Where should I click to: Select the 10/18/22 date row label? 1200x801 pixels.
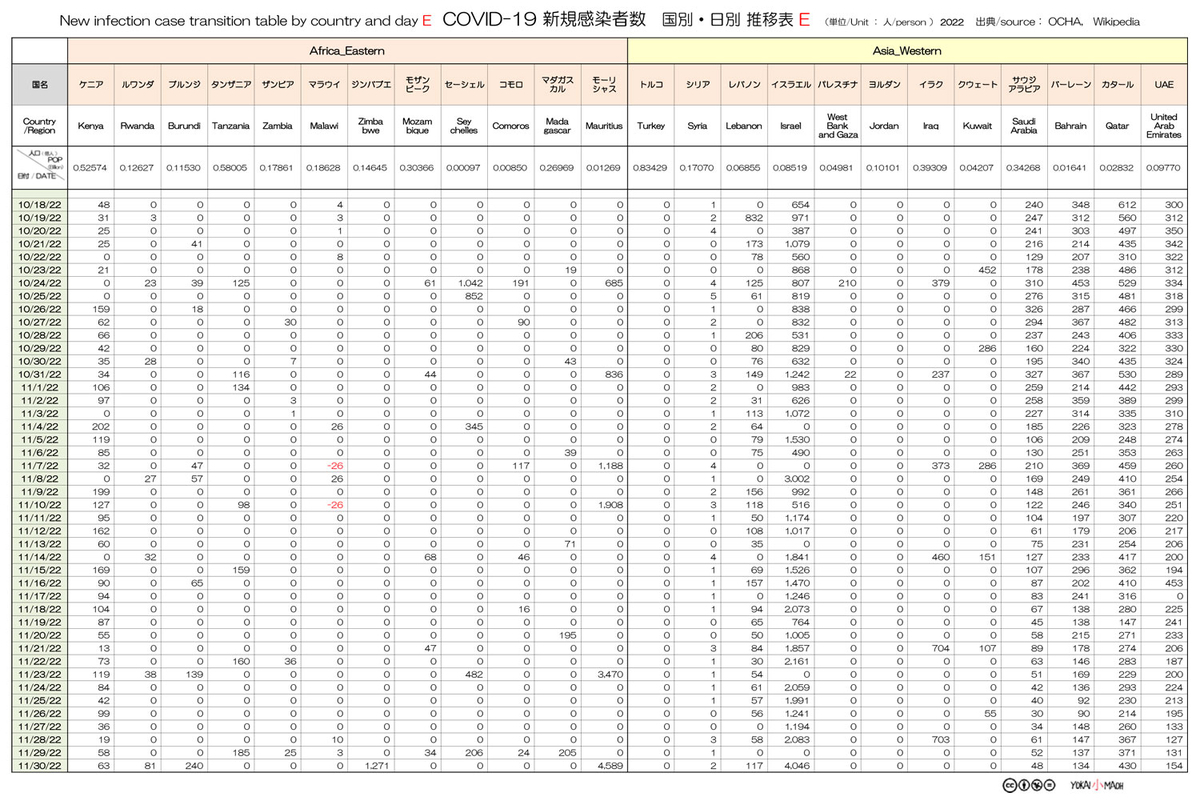coord(40,205)
